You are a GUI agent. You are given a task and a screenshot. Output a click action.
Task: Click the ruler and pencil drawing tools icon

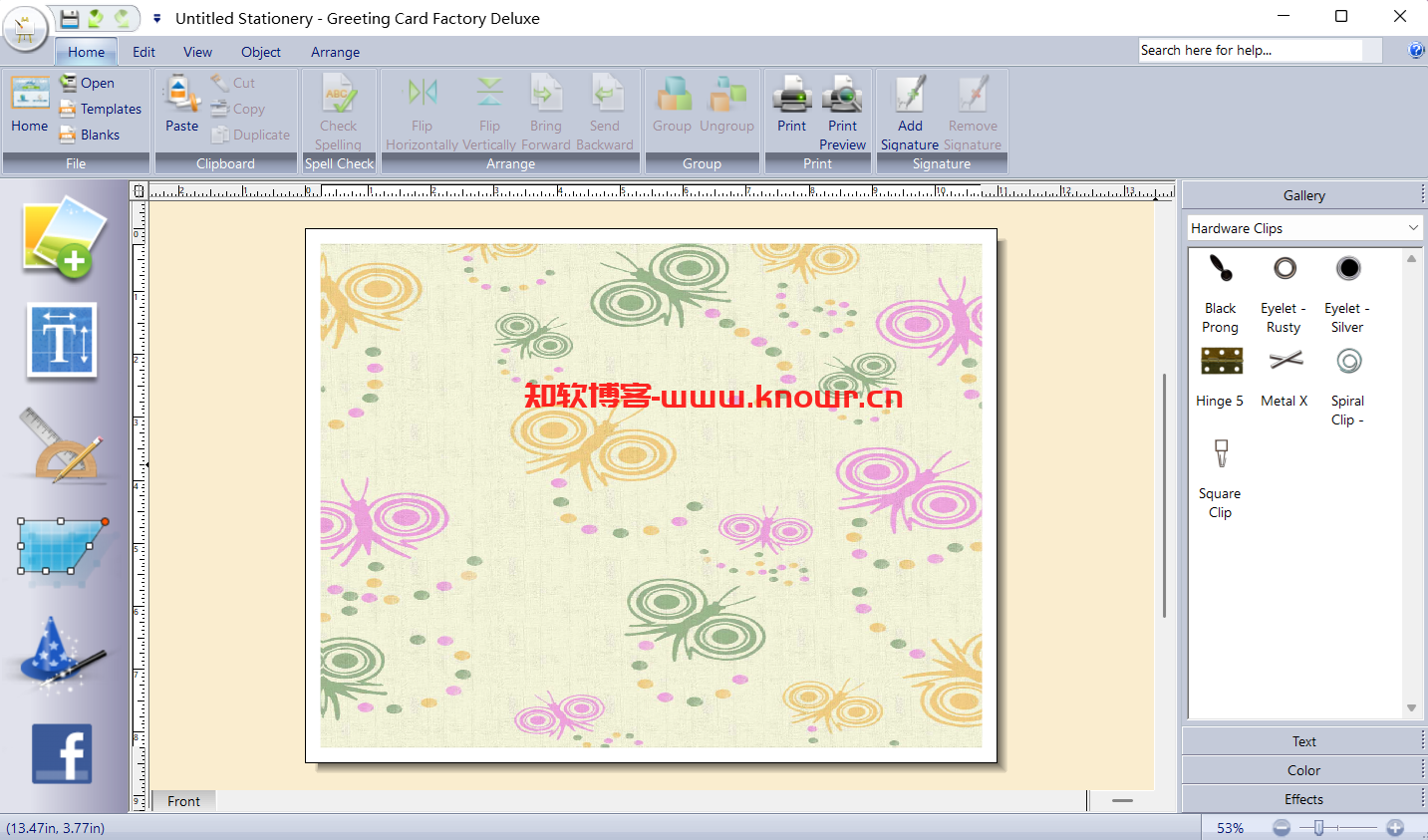point(62,445)
